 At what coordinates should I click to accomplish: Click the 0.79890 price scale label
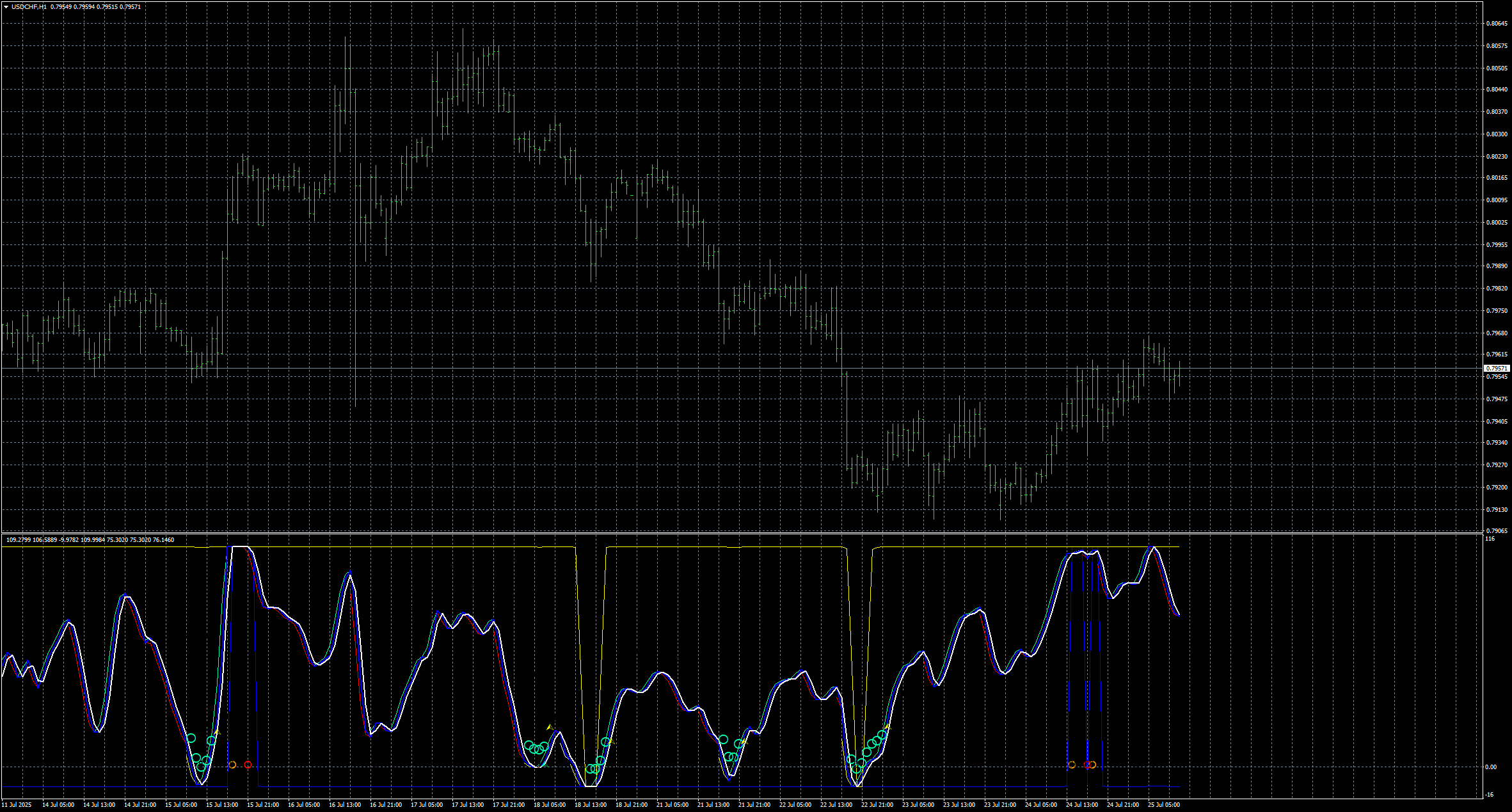(1497, 266)
